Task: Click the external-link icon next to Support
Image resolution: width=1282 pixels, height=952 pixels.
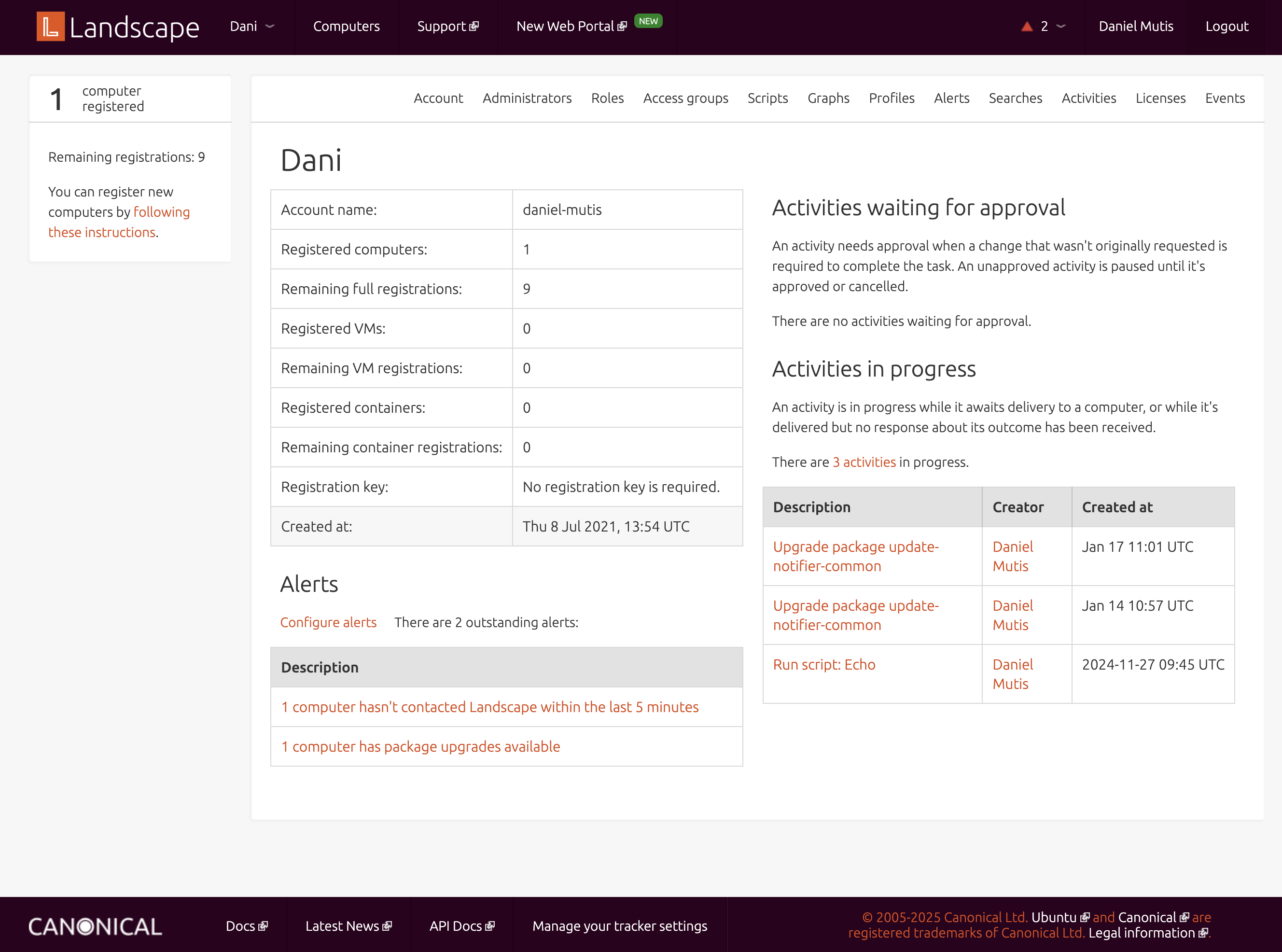Action: (474, 27)
